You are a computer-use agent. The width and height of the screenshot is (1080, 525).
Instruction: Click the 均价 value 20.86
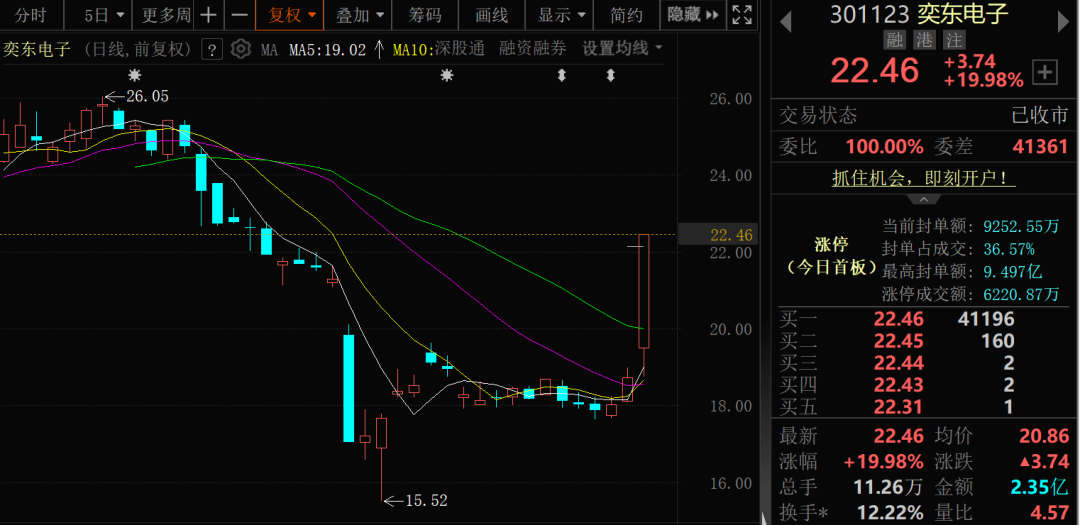click(x=1044, y=436)
